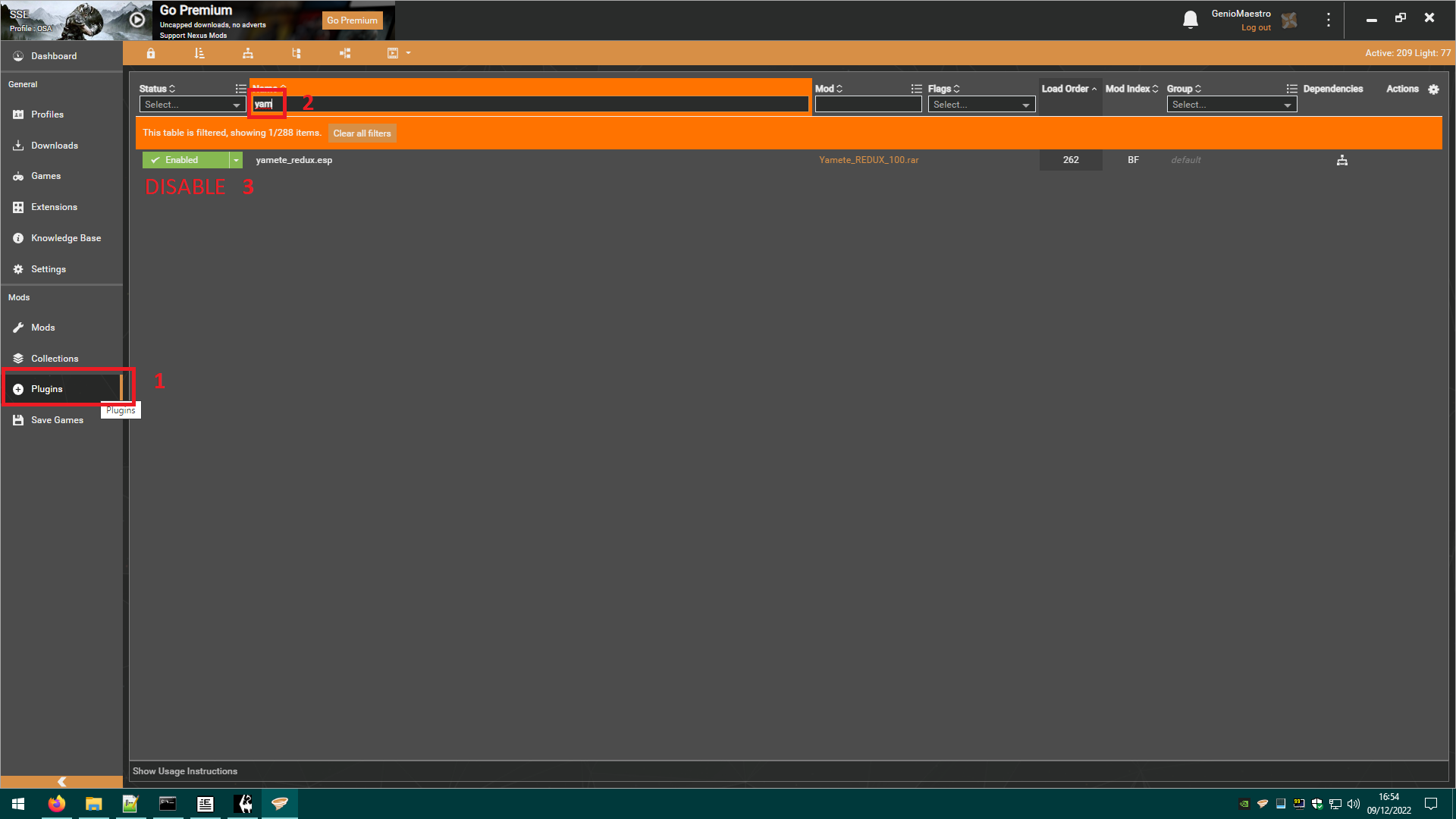This screenshot has width=1456, height=819.
Task: Open the Windows Start menu
Action: pyautogui.click(x=18, y=804)
